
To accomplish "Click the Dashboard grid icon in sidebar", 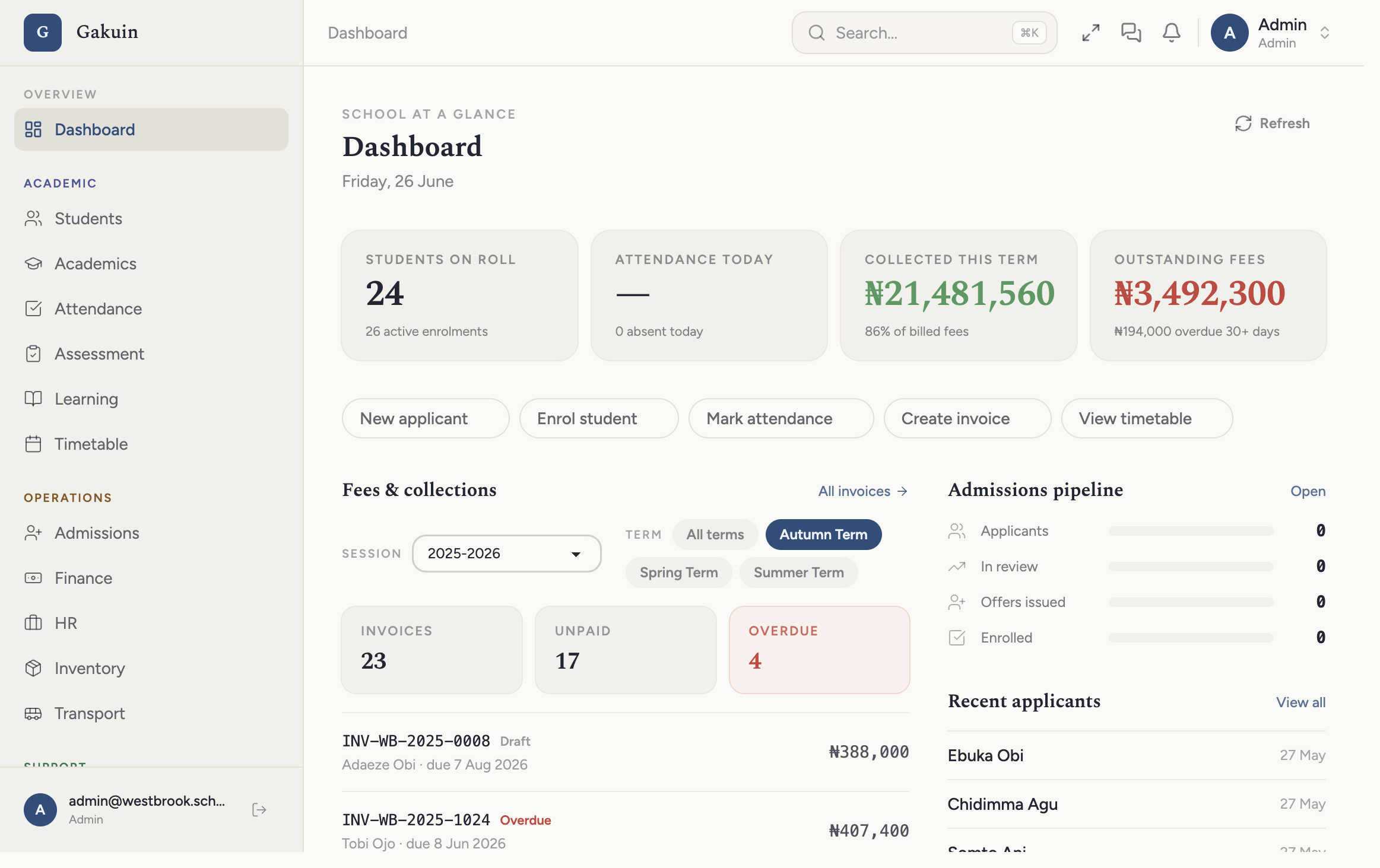I will pos(33,129).
